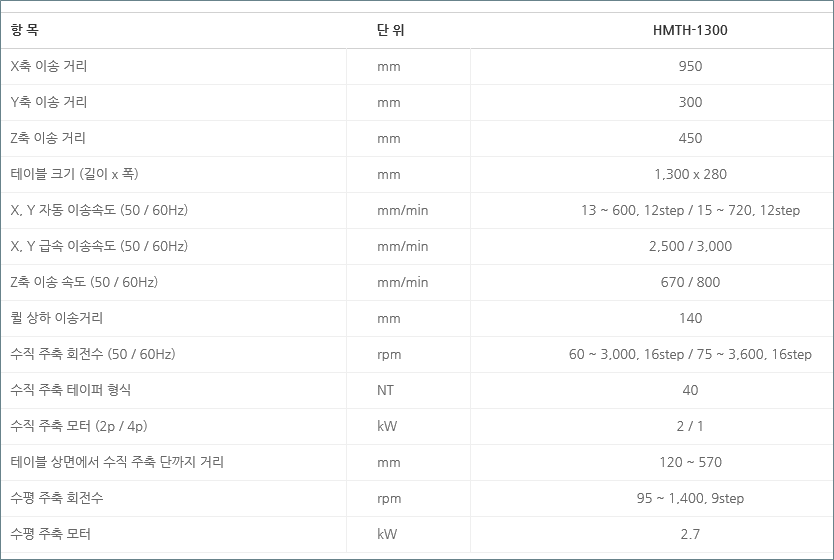Click the 95 ~ 1,400, 9step value
The image size is (834, 560).
pos(690,498)
